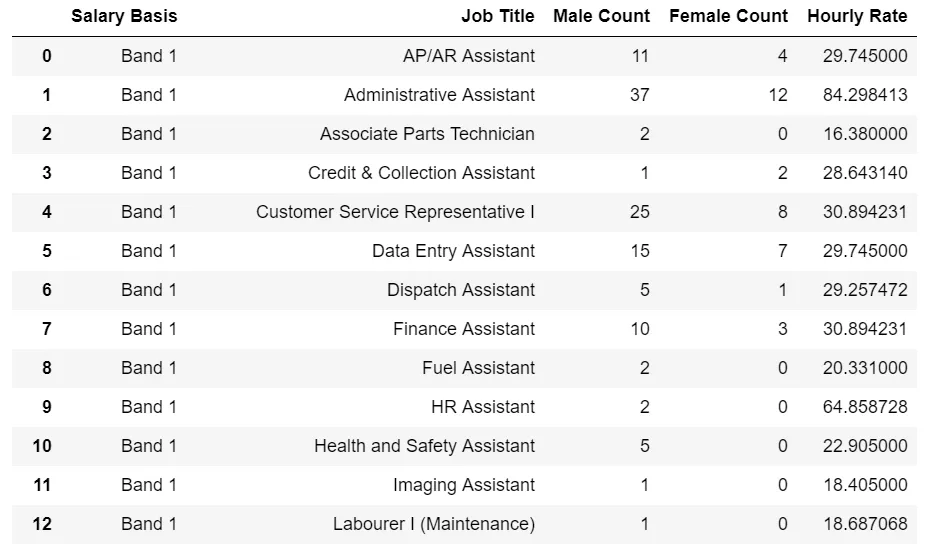Click the Health and Safety Assistant cell
This screenshot has height=548, width=931.
pyautogui.click(x=424, y=446)
